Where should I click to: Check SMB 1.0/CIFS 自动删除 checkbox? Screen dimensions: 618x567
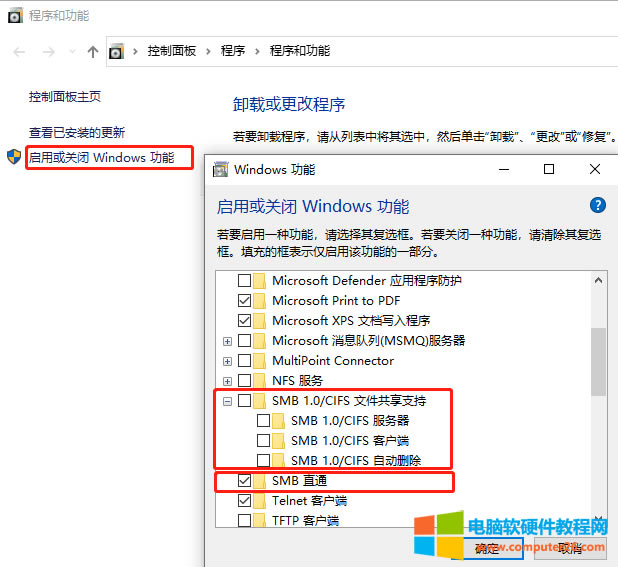(x=263, y=461)
